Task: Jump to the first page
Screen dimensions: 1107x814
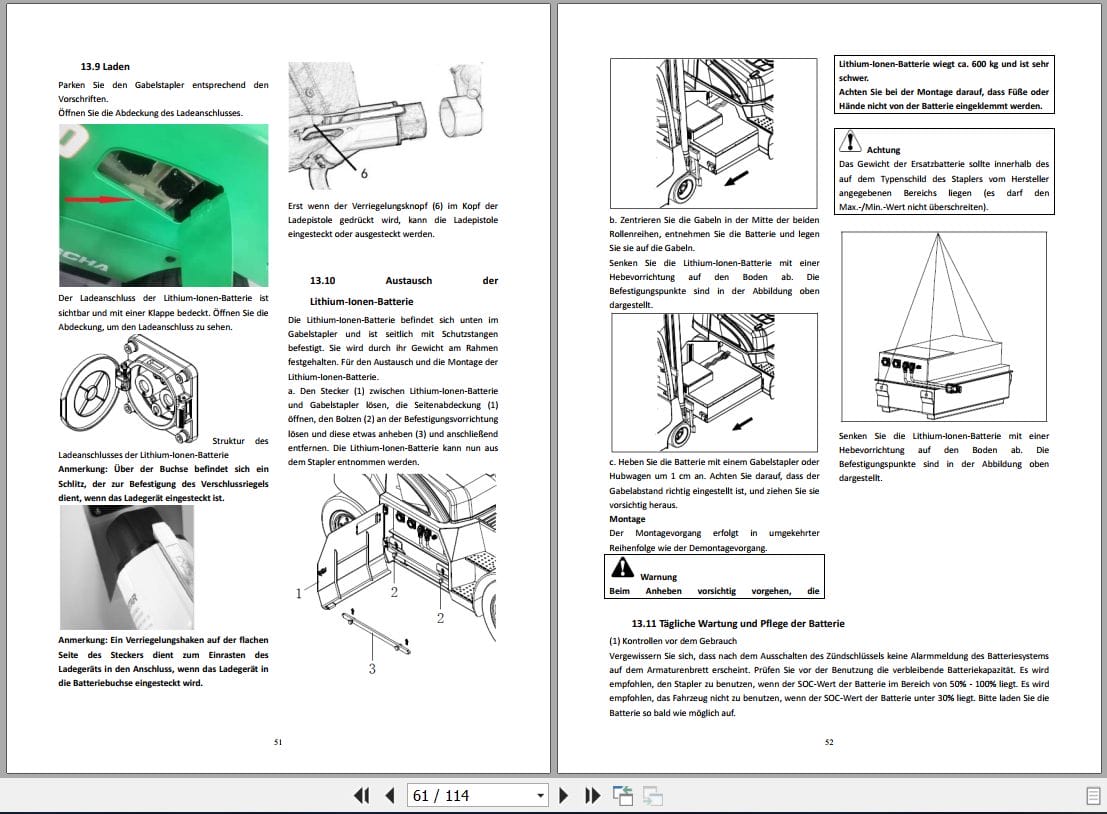Action: click(x=361, y=795)
